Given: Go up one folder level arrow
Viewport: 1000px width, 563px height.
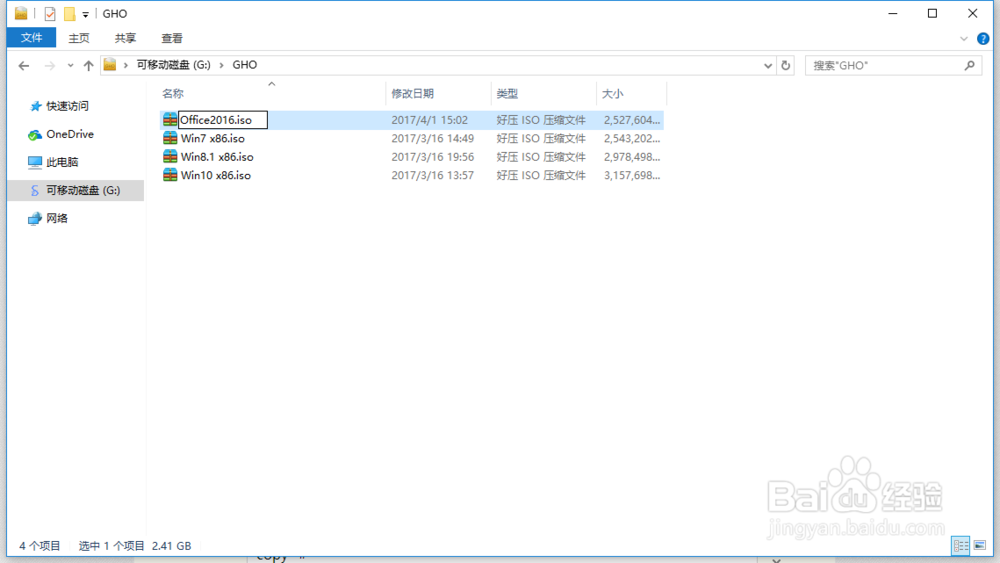Looking at the screenshot, I should click(89, 65).
